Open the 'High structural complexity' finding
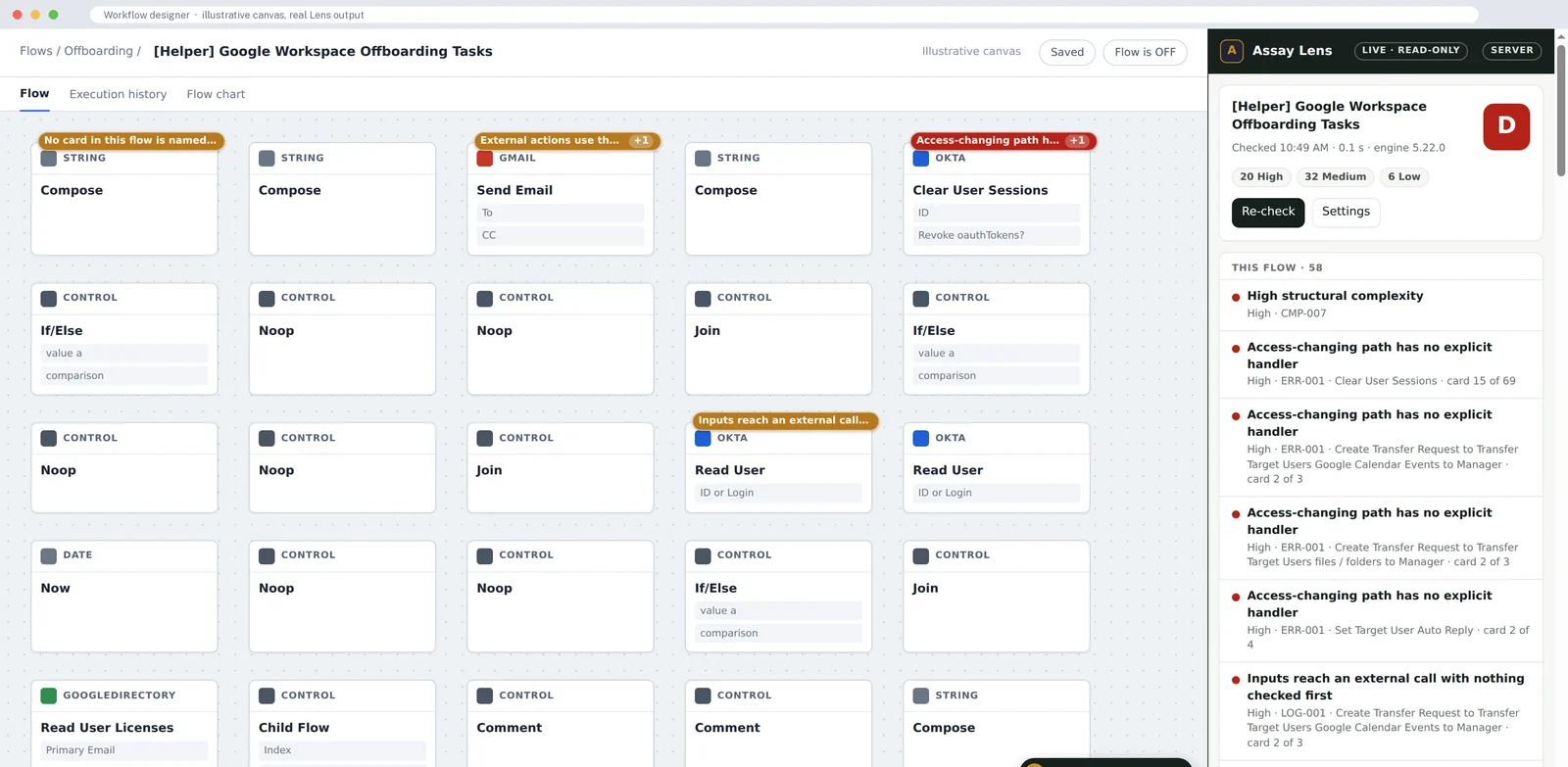 [x=1381, y=305]
